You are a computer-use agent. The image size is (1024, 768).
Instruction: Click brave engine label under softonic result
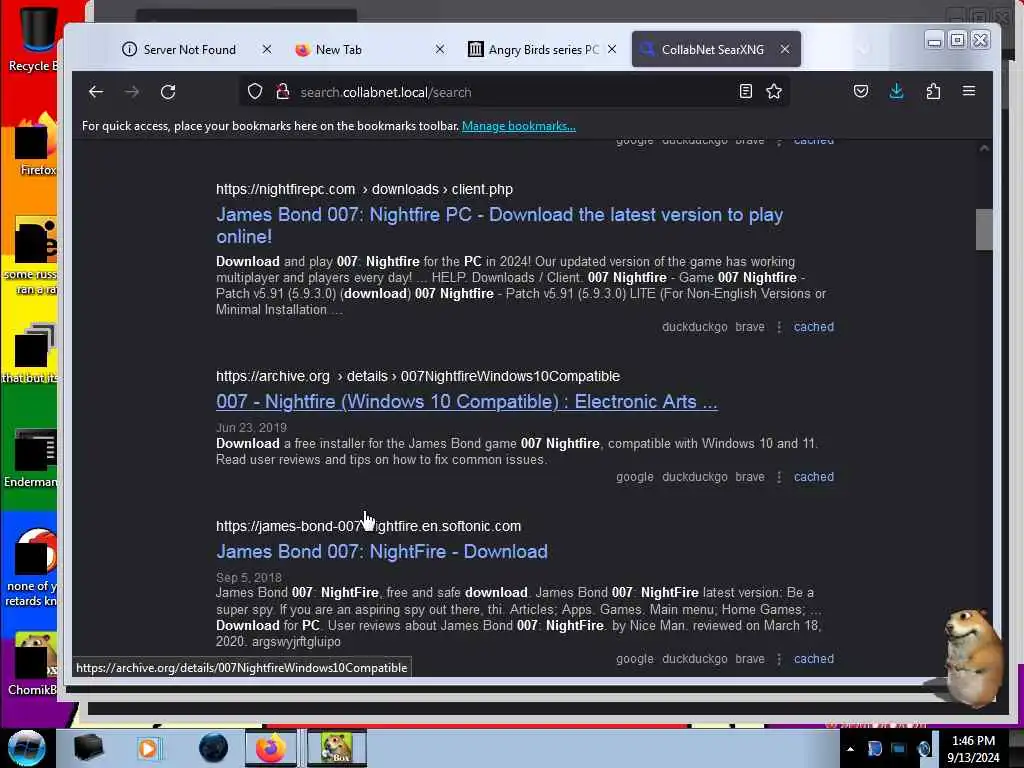(x=750, y=658)
